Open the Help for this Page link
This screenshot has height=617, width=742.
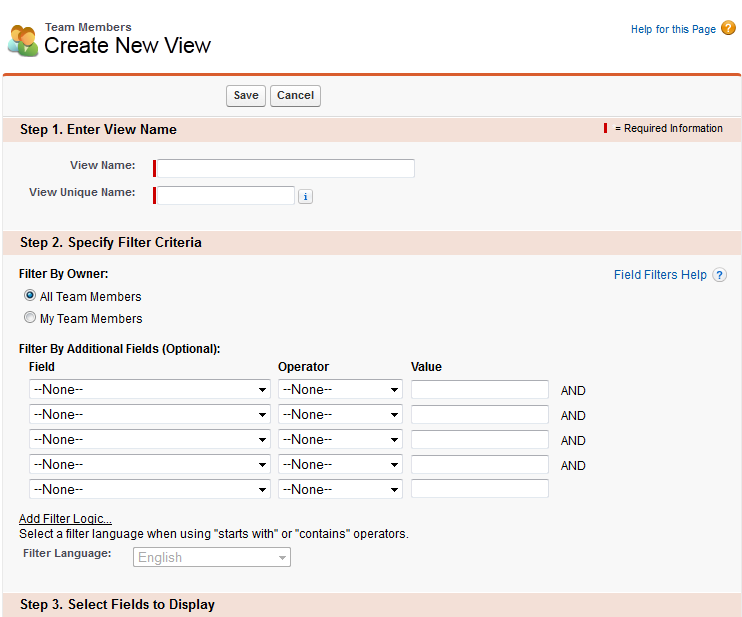point(673,29)
